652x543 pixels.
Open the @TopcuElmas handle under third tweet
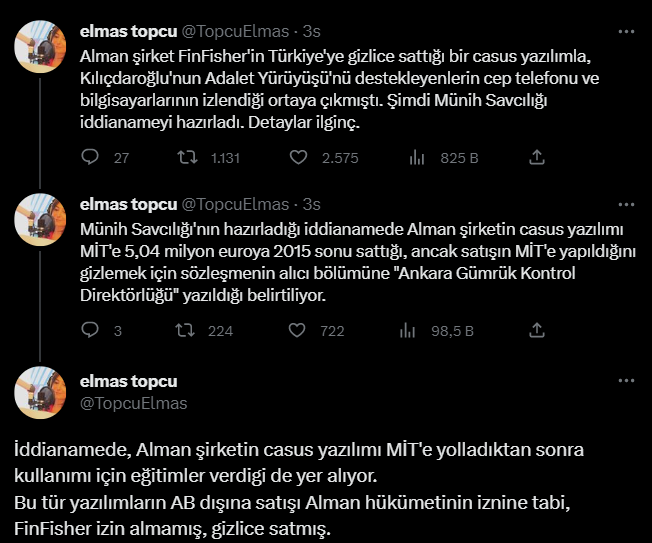click(x=132, y=403)
